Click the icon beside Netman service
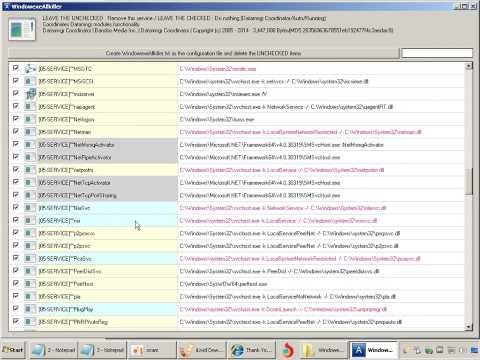This screenshot has width=480, height=360. click(x=29, y=132)
